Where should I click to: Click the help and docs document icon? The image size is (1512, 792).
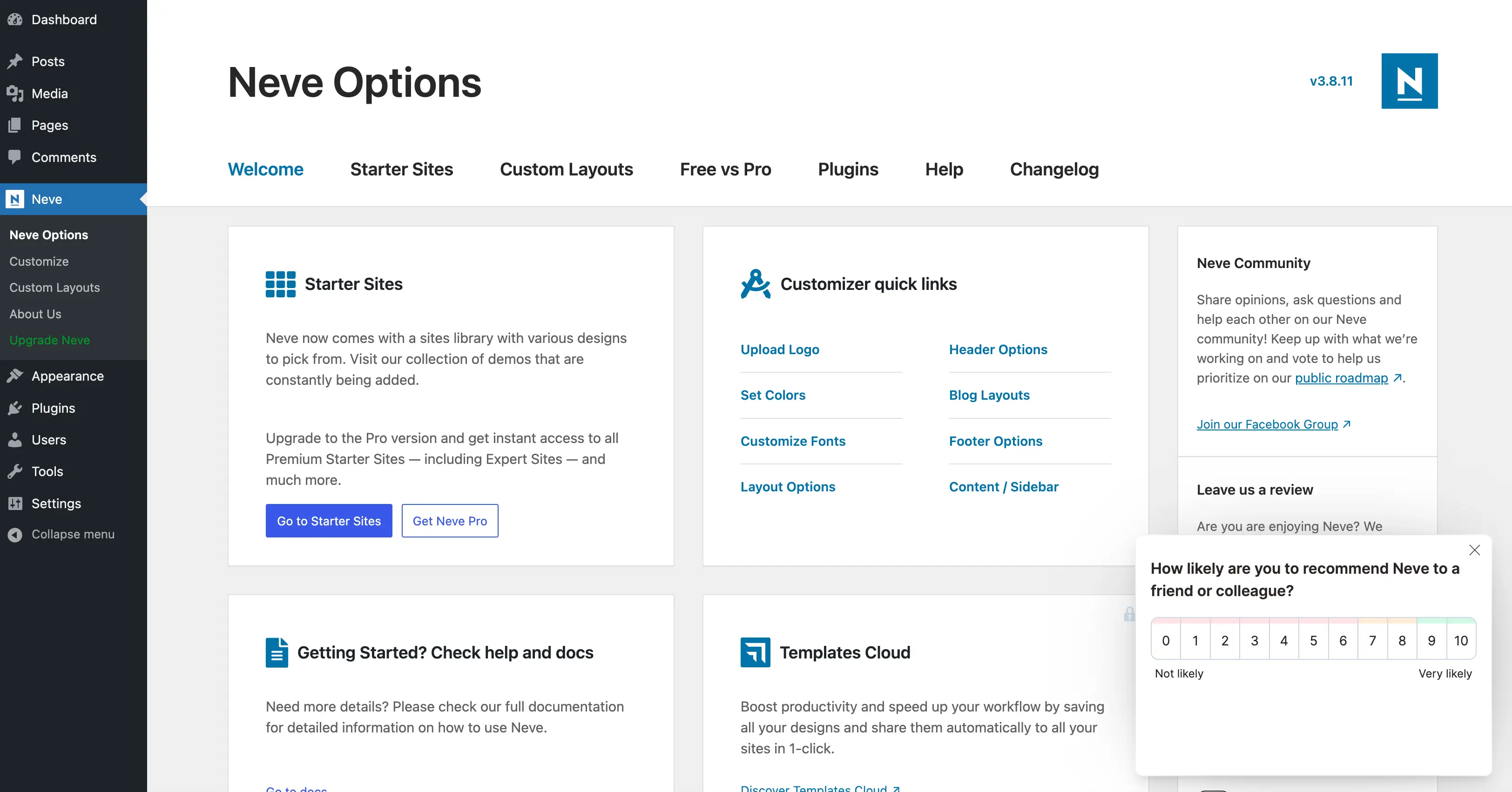[277, 652]
